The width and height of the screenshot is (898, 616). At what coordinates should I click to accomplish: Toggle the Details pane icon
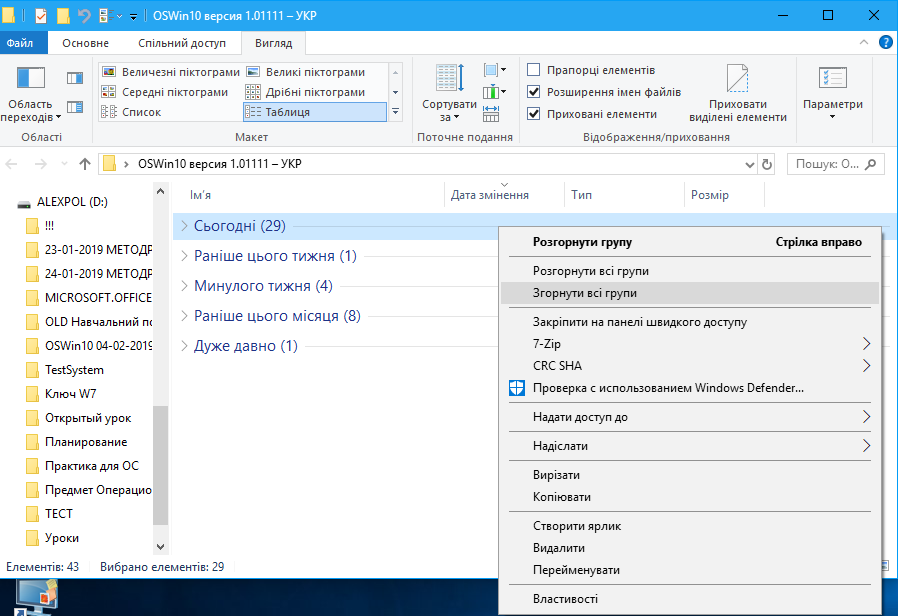[x=75, y=107]
